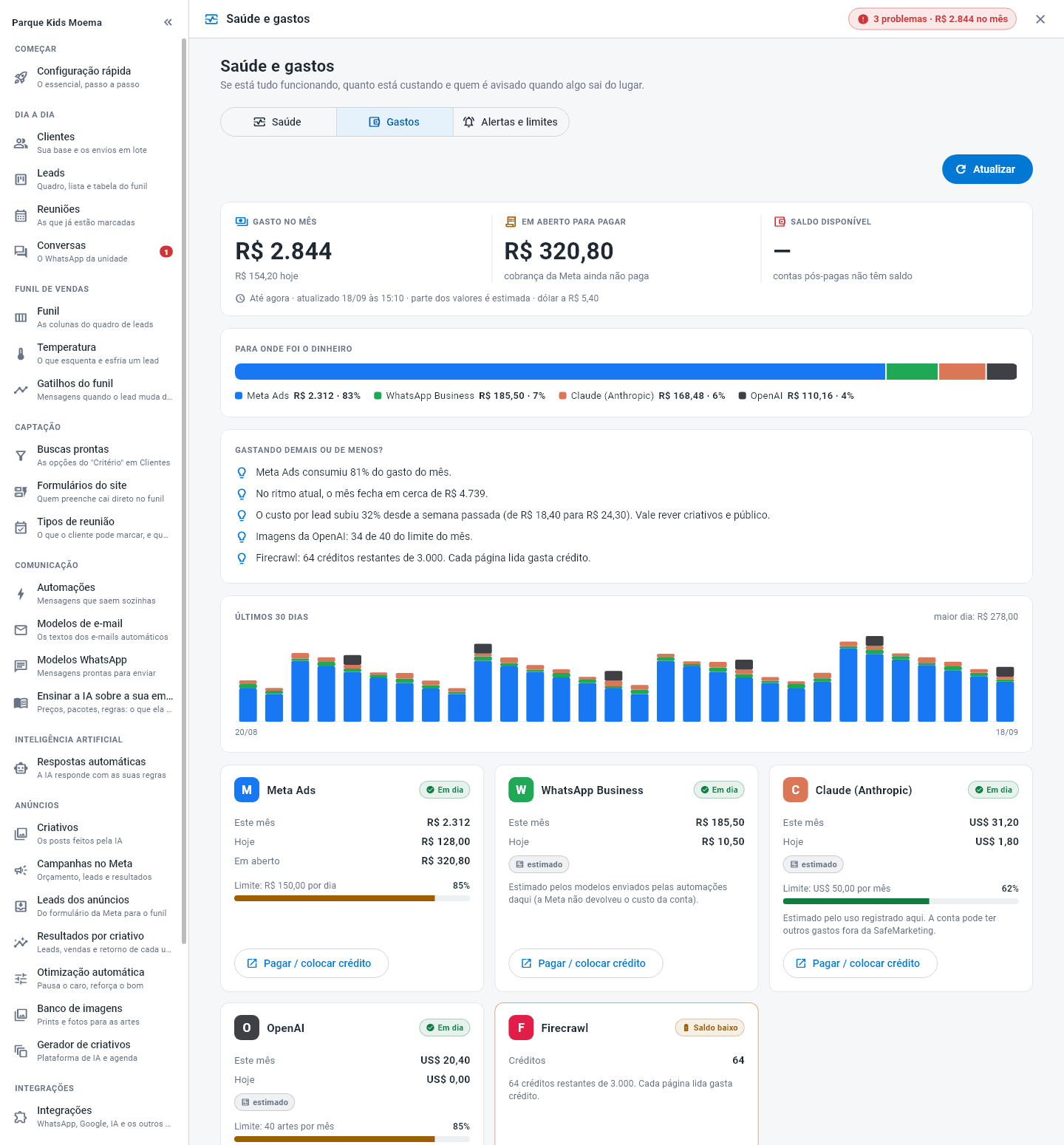Click the sidebar scrollbar

click(184, 491)
